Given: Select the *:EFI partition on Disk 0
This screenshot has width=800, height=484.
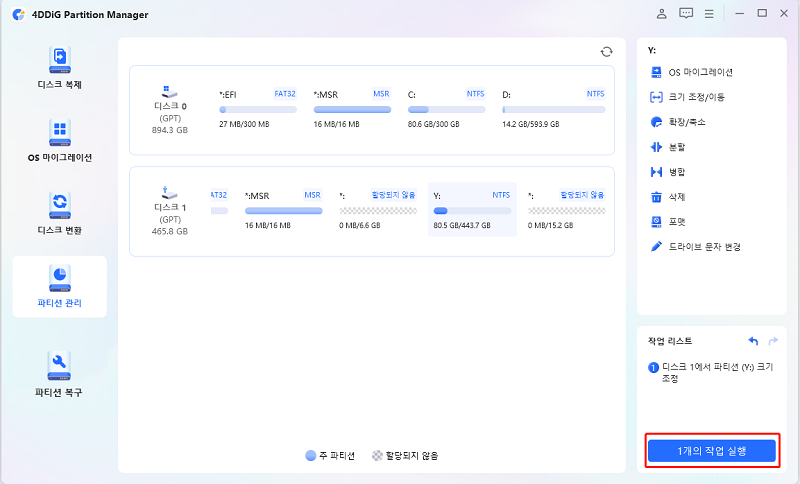Looking at the screenshot, I should pyautogui.click(x=258, y=109).
